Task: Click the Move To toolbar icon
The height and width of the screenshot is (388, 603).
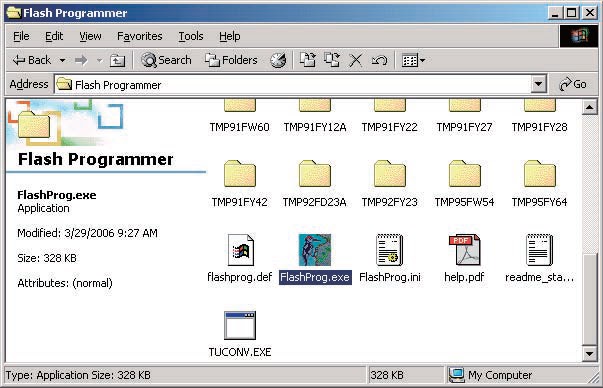Action: (x=308, y=60)
